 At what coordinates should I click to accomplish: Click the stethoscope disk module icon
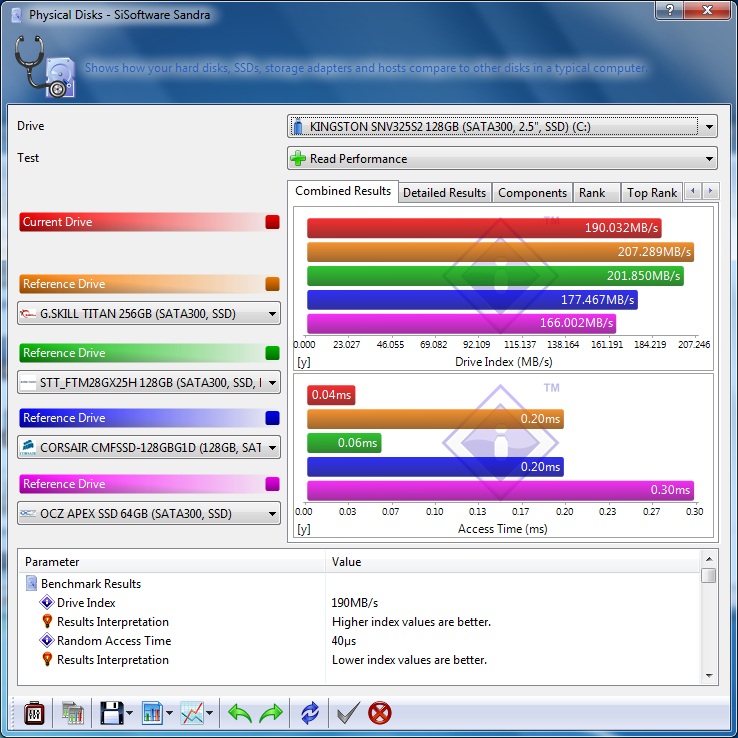click(x=44, y=67)
